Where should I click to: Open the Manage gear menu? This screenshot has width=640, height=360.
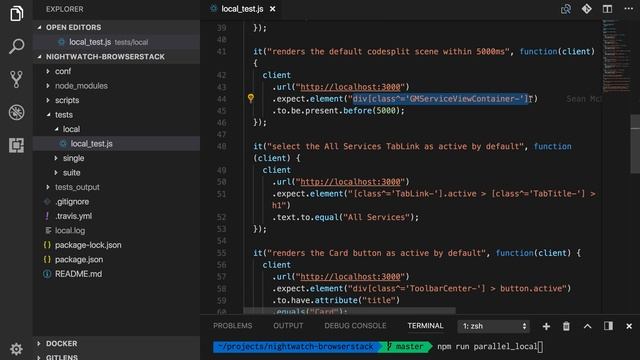[x=16, y=349]
